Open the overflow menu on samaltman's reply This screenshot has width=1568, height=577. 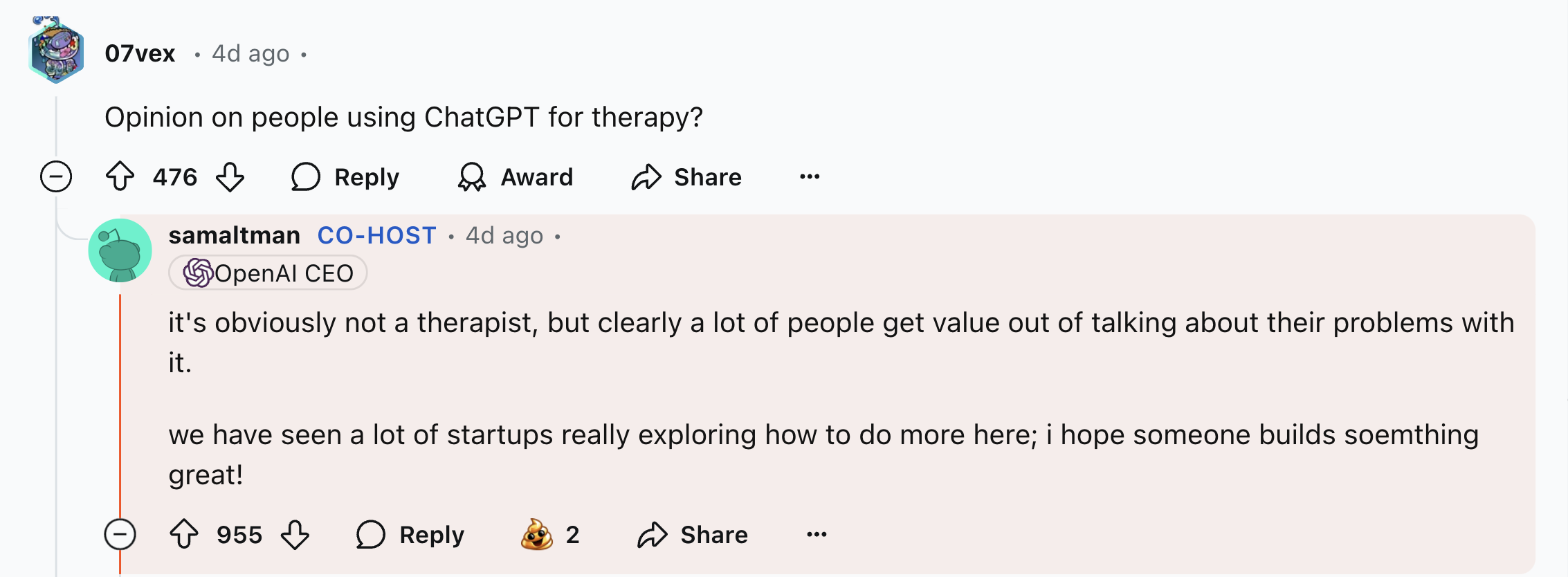tap(817, 534)
